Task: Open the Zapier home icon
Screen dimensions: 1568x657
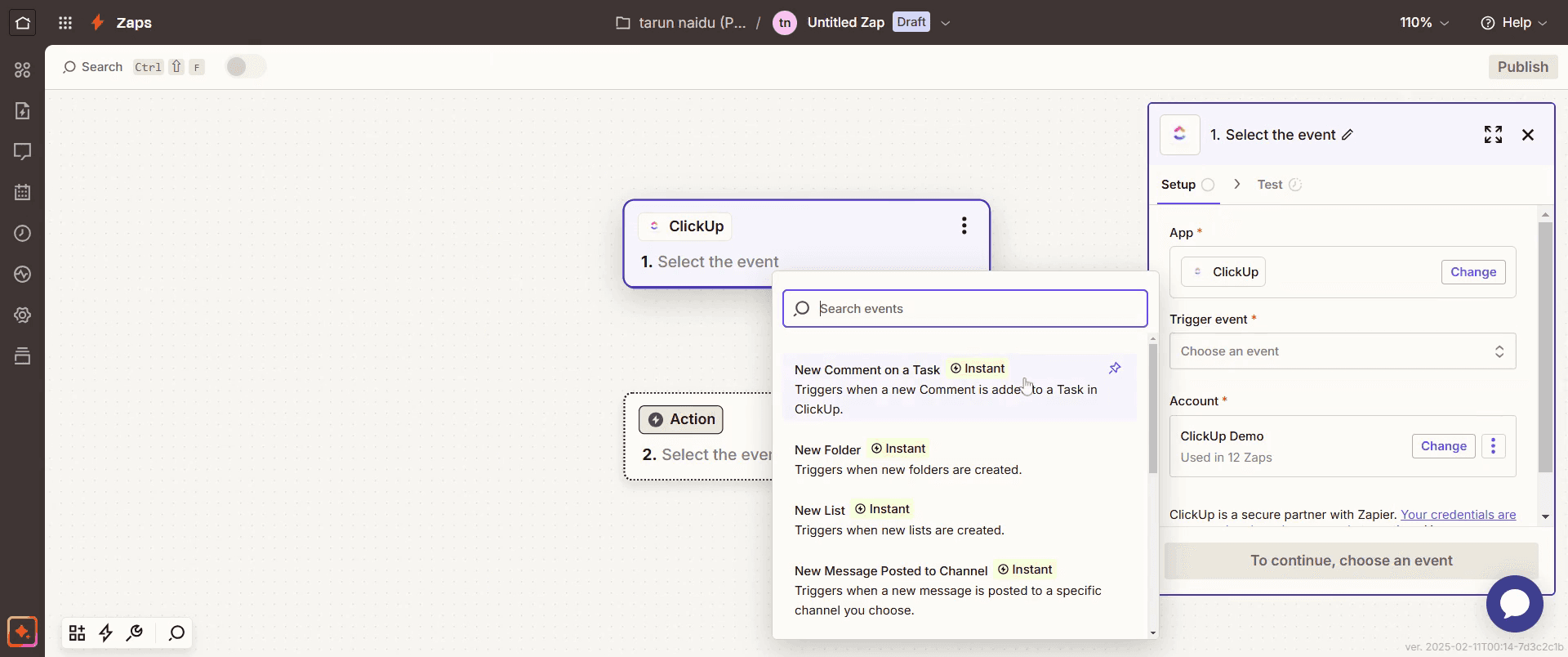Action: (x=22, y=23)
